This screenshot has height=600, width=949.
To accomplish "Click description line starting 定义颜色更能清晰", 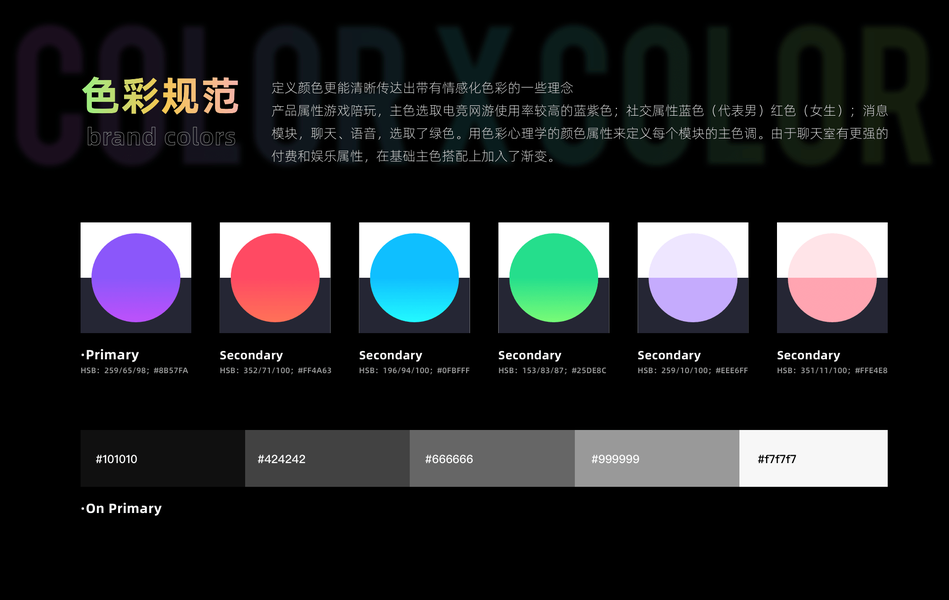I will coord(422,88).
